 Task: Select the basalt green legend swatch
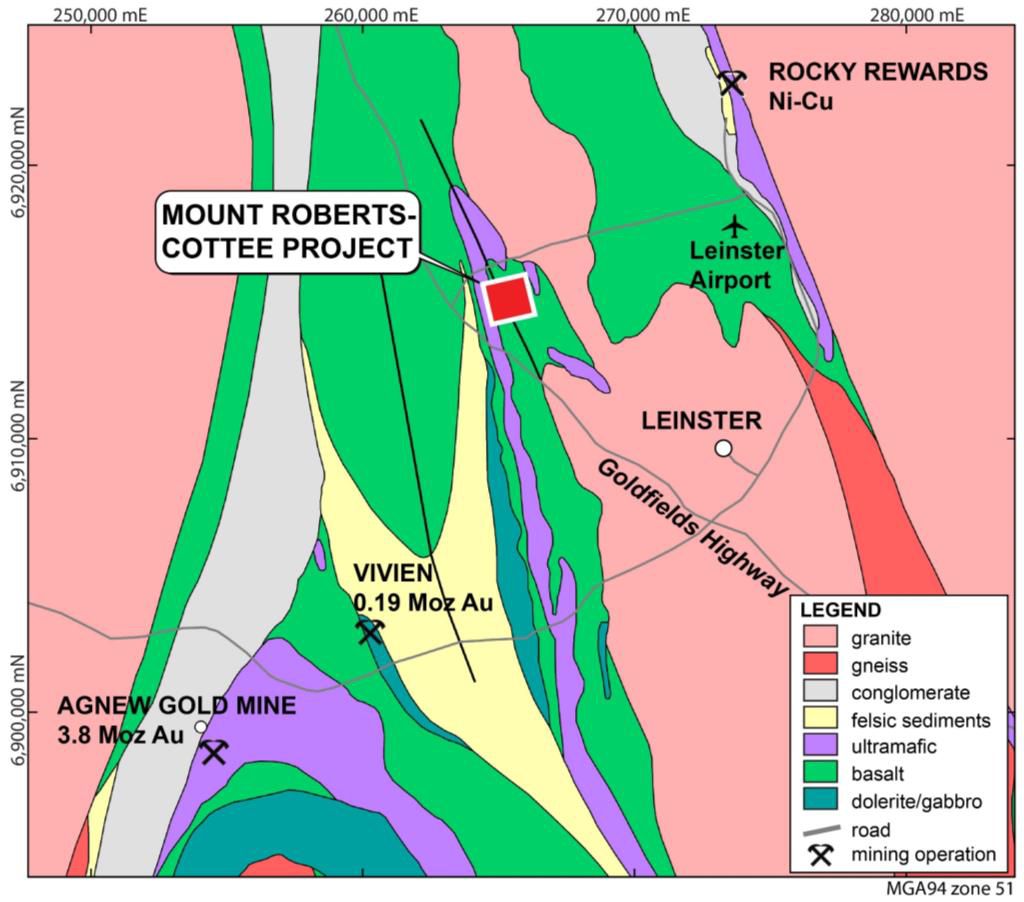[824, 775]
